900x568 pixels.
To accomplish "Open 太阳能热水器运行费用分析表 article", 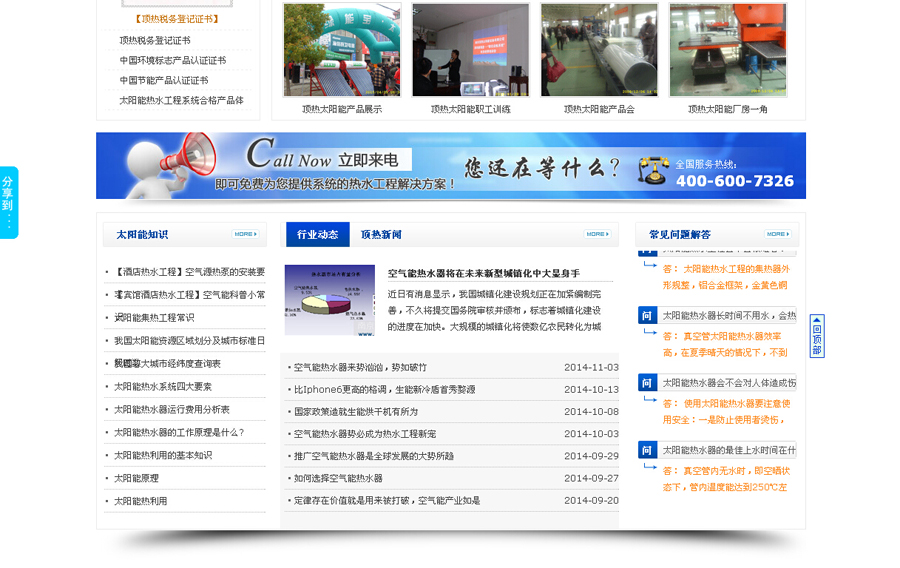I will [172, 410].
